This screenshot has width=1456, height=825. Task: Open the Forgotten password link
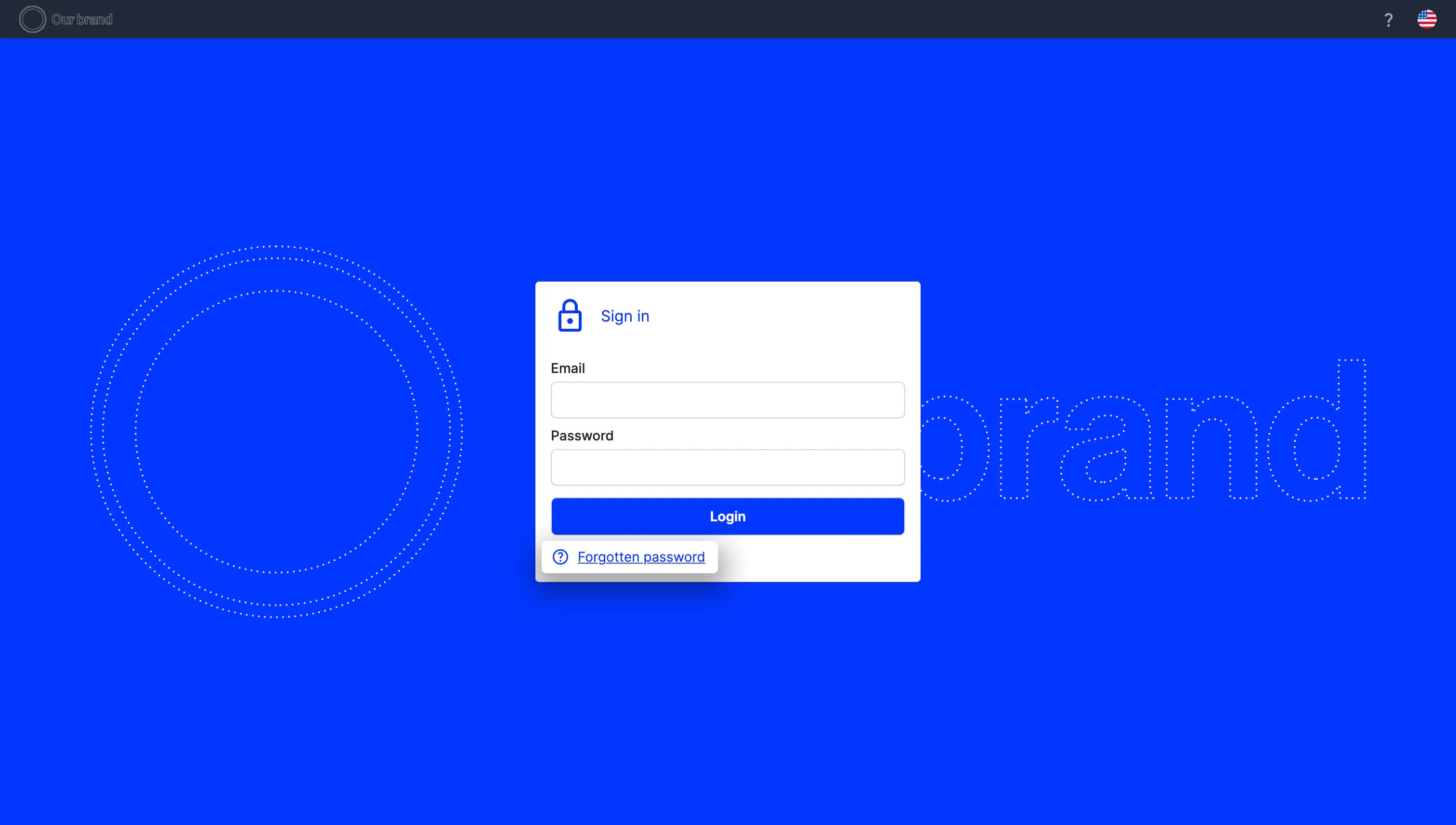point(641,557)
